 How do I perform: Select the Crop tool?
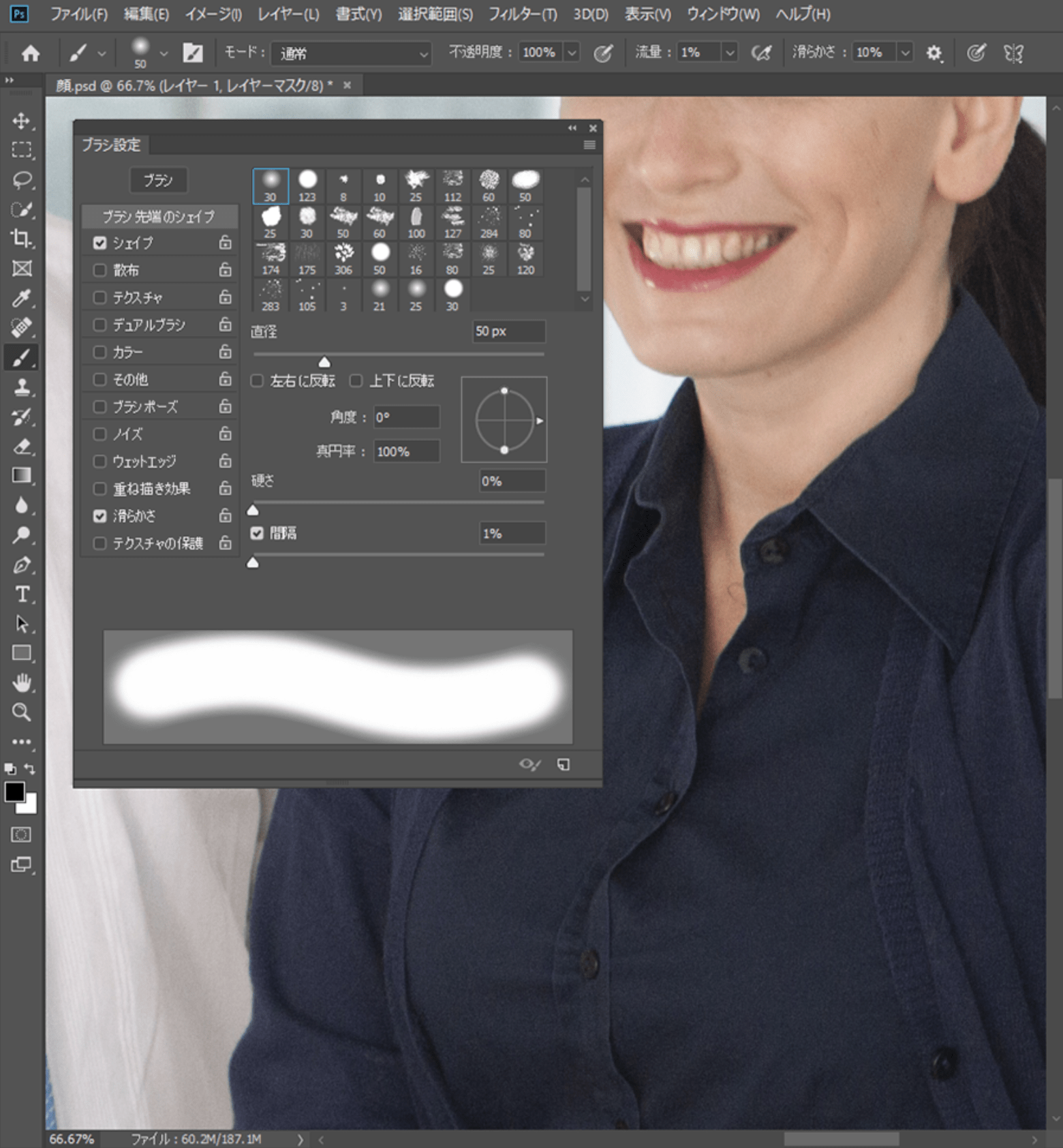[x=21, y=239]
